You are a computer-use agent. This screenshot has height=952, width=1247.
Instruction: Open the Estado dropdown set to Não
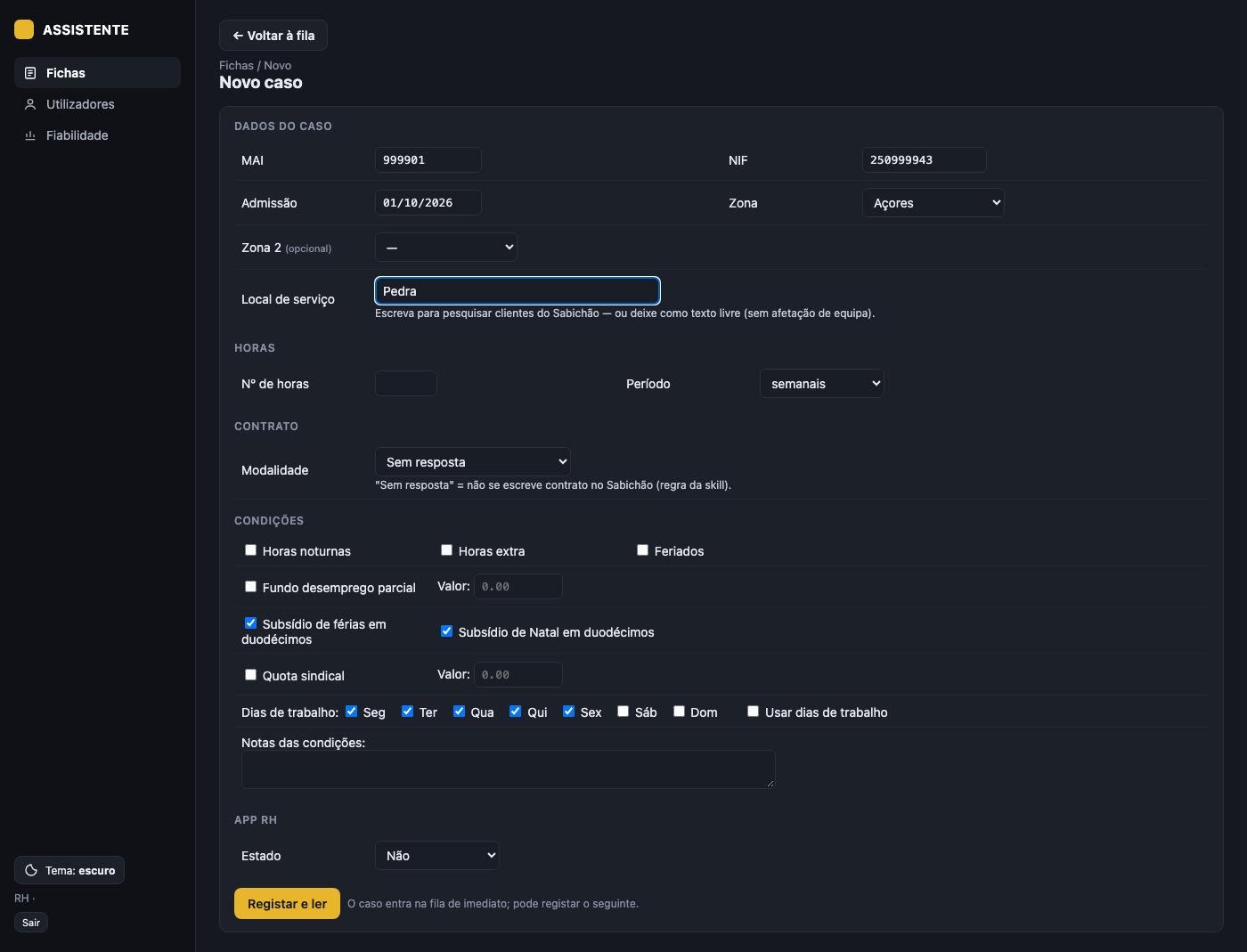[437, 856]
